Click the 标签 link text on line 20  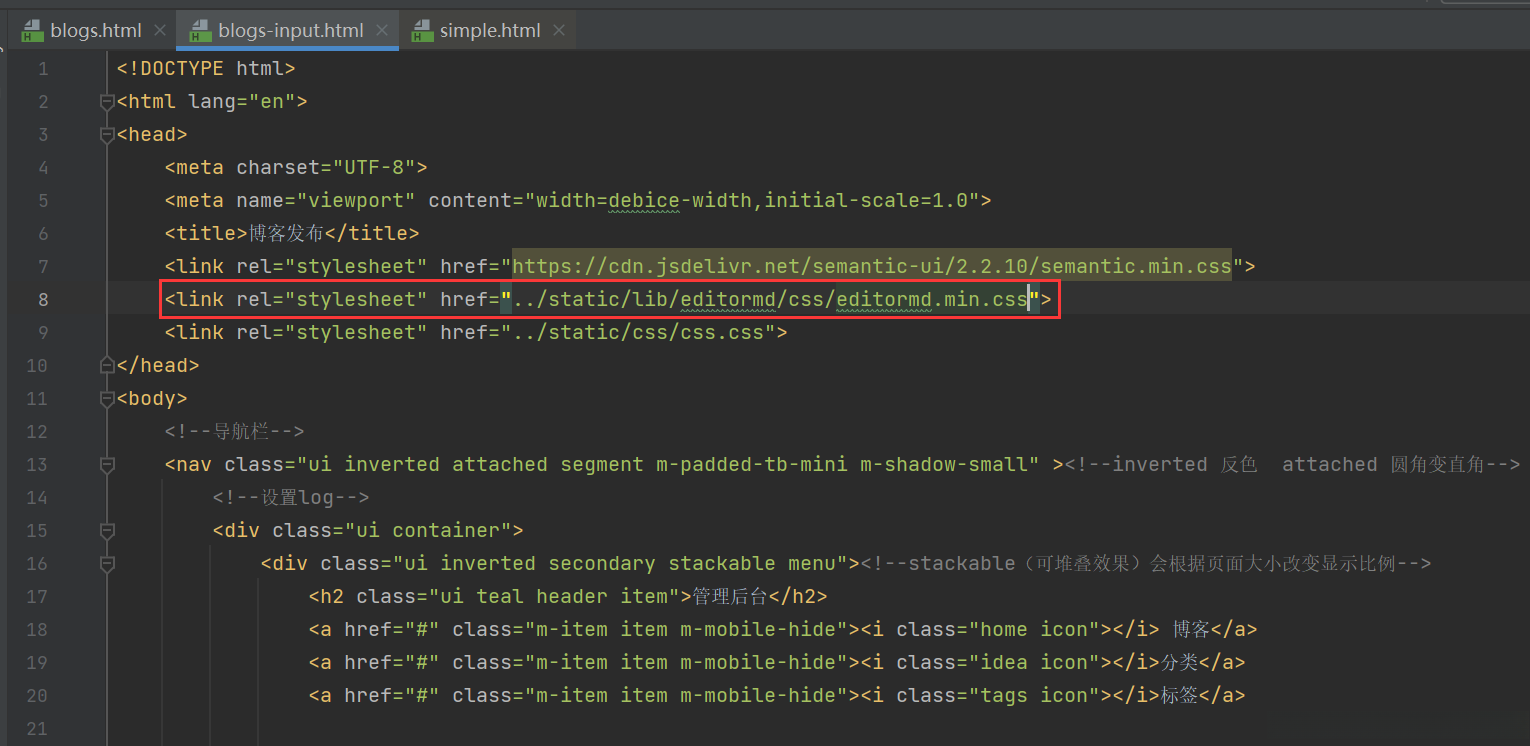(x=1179, y=696)
